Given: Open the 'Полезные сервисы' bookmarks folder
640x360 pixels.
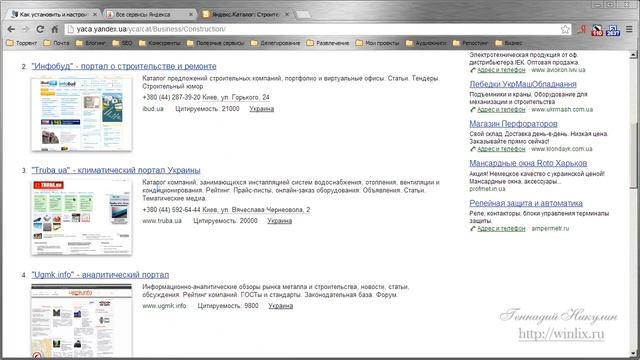Looking at the screenshot, I should tap(216, 43).
